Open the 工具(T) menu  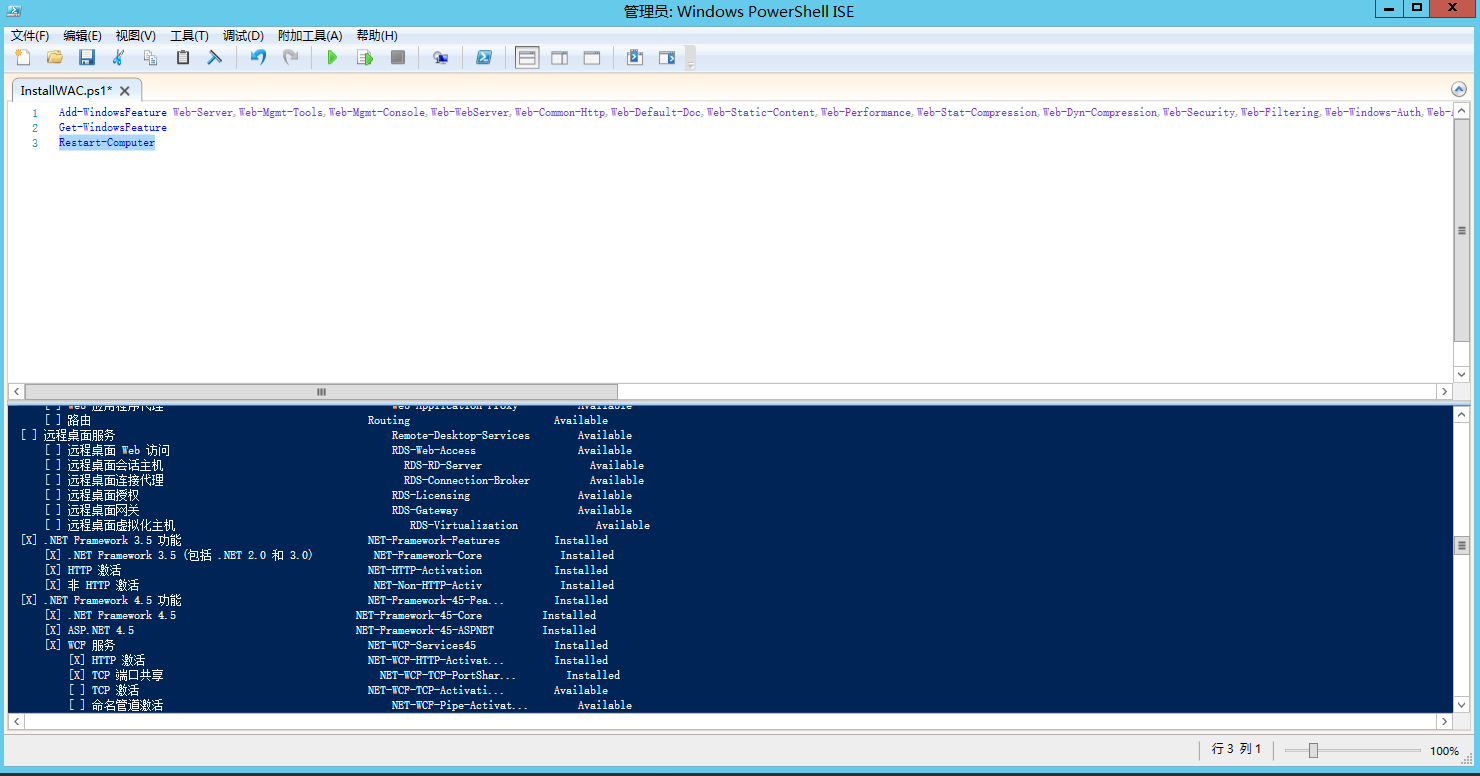(189, 35)
